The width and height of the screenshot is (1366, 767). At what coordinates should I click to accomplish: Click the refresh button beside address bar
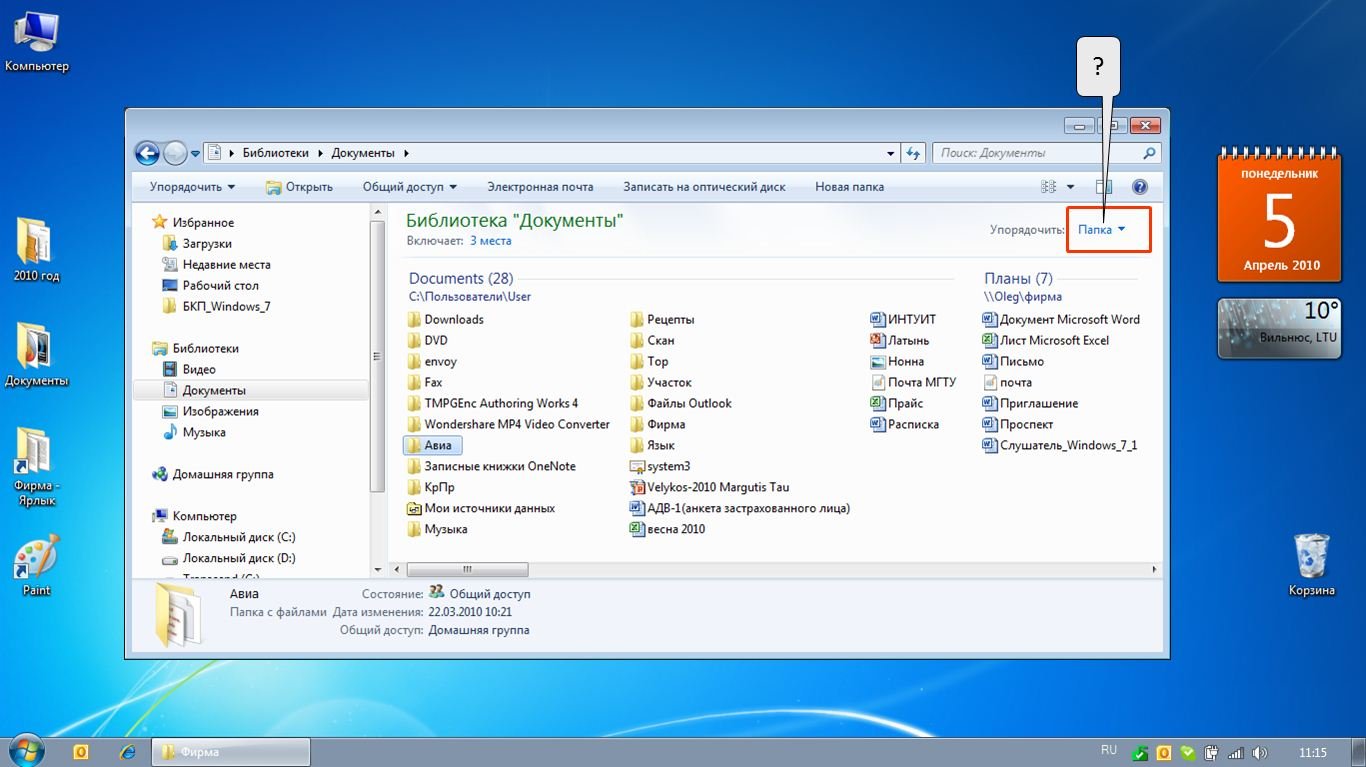(x=912, y=153)
